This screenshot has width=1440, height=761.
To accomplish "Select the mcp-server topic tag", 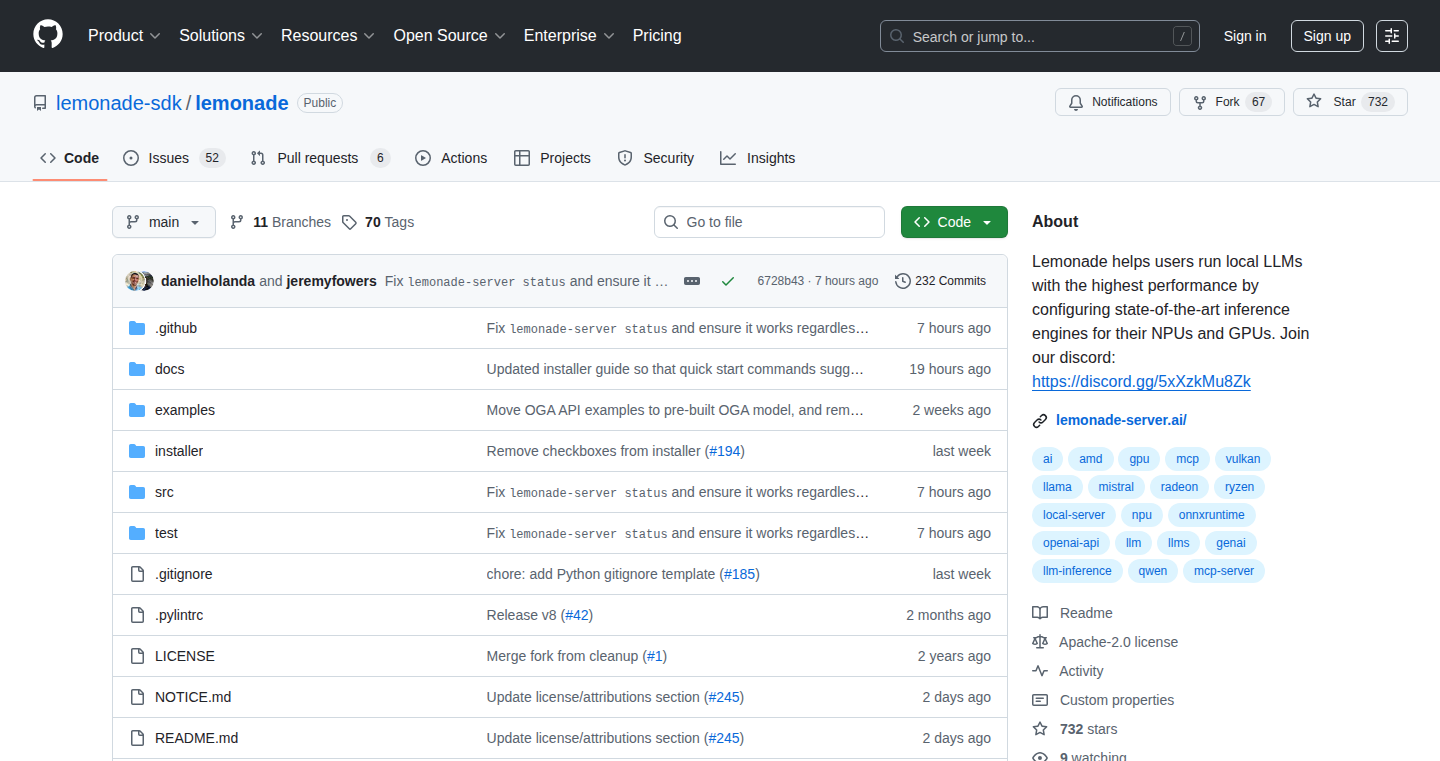I will click(x=1224, y=571).
